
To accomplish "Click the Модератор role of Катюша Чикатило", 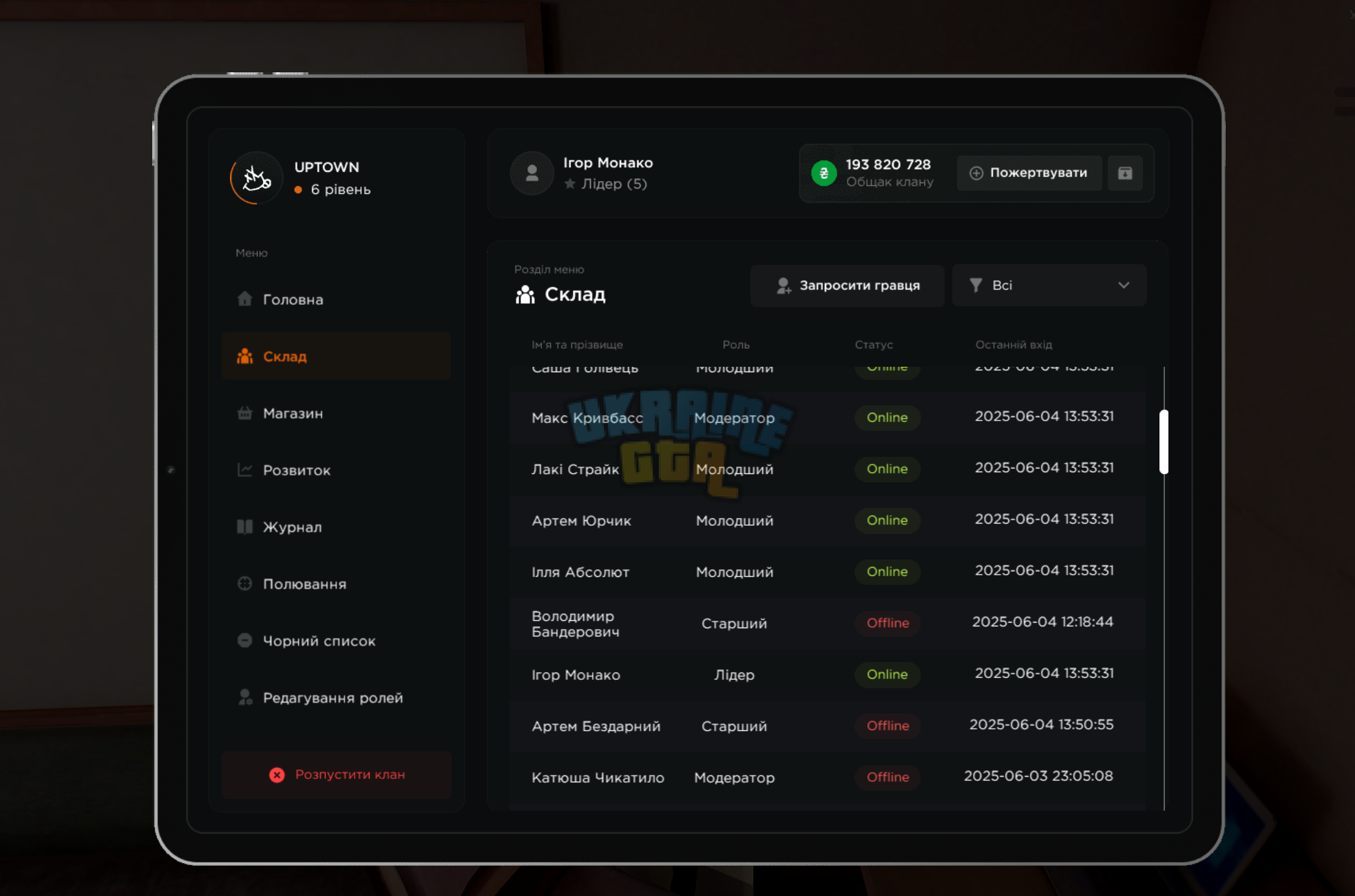I will click(x=734, y=778).
